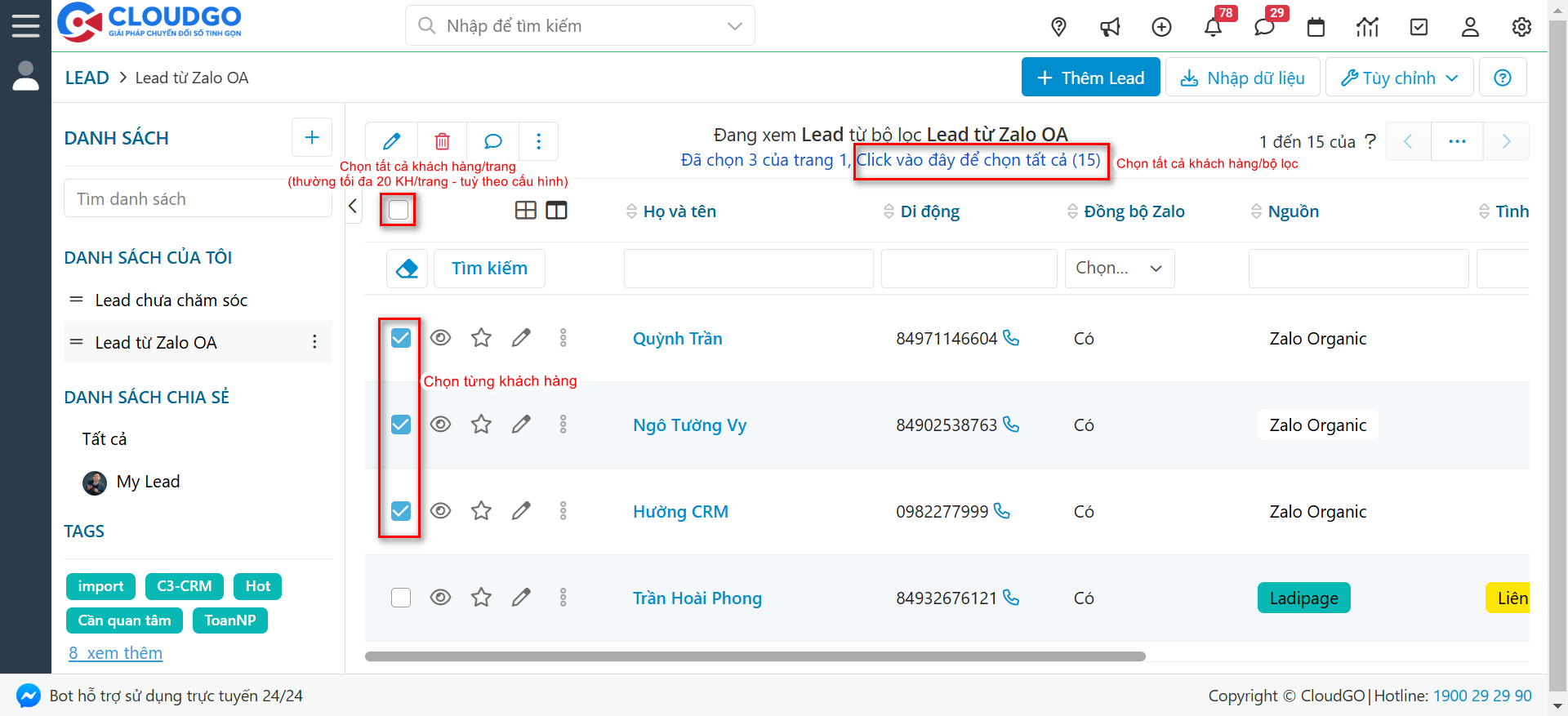The width and height of the screenshot is (1568, 716).
Task: Click the Thêm Lead button
Action: point(1090,78)
